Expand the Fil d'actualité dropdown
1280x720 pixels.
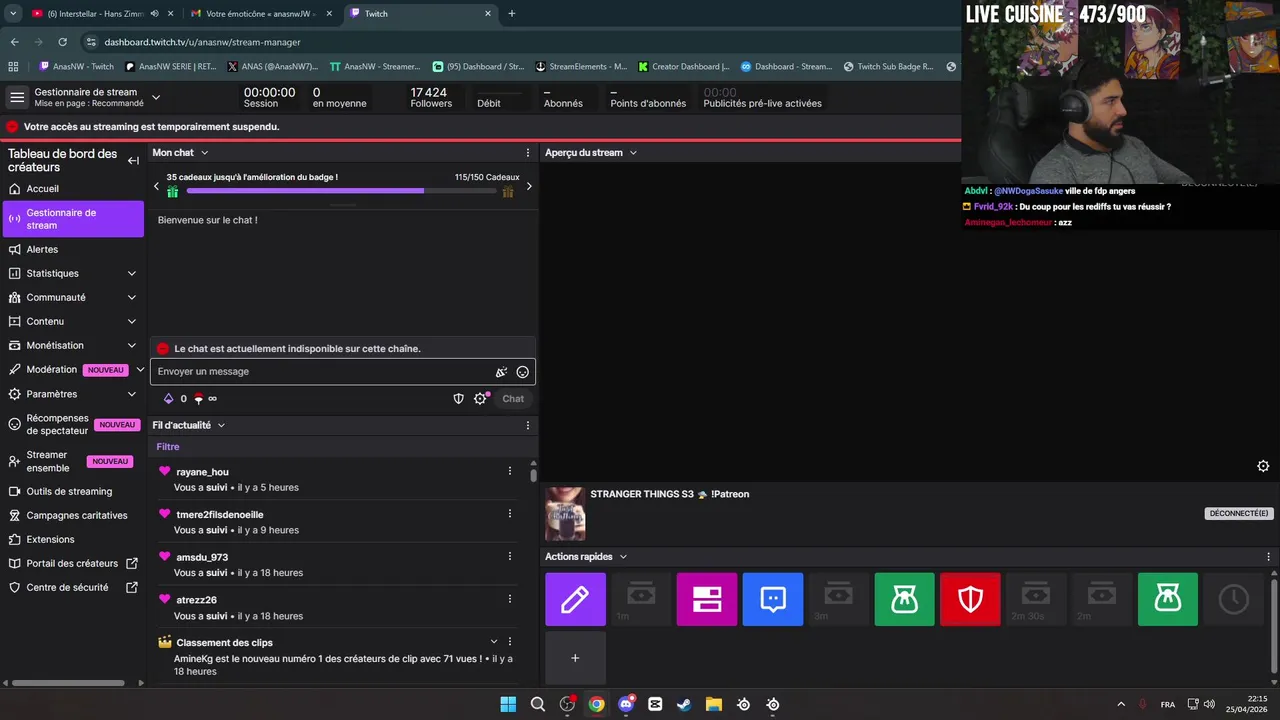(x=221, y=425)
